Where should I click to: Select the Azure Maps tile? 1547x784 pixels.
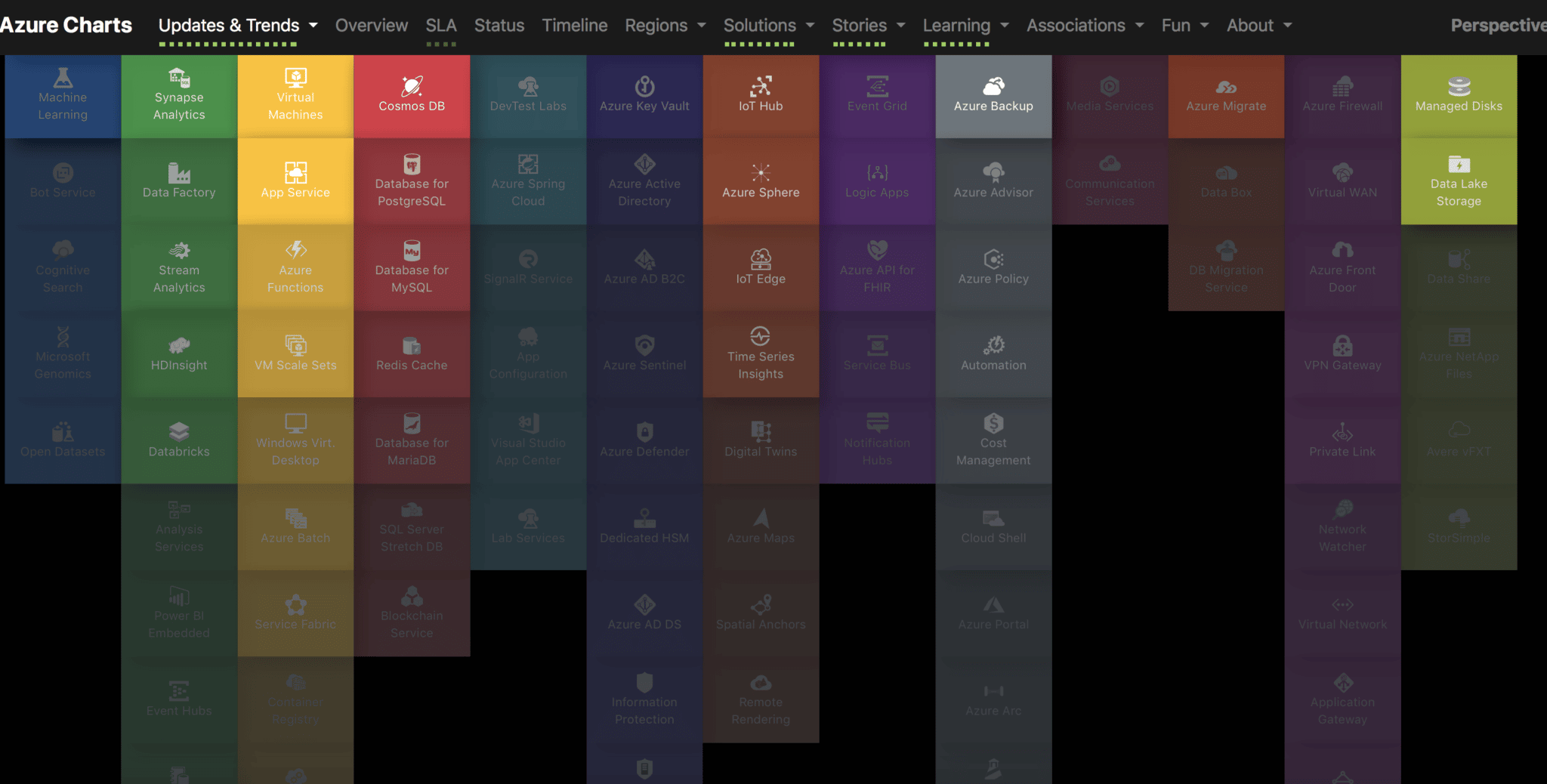click(x=761, y=526)
